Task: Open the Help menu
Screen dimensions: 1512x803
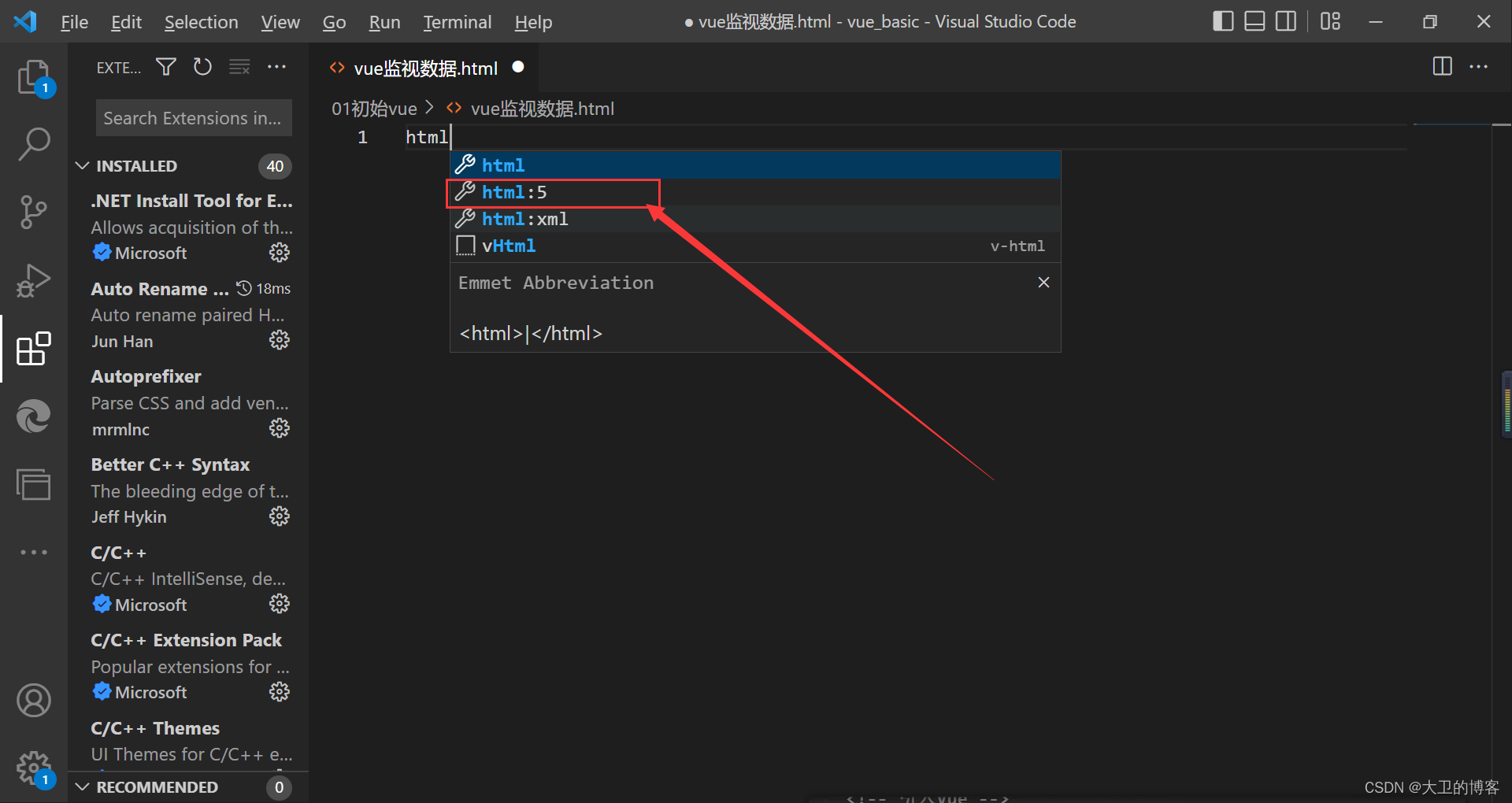Action: click(533, 22)
